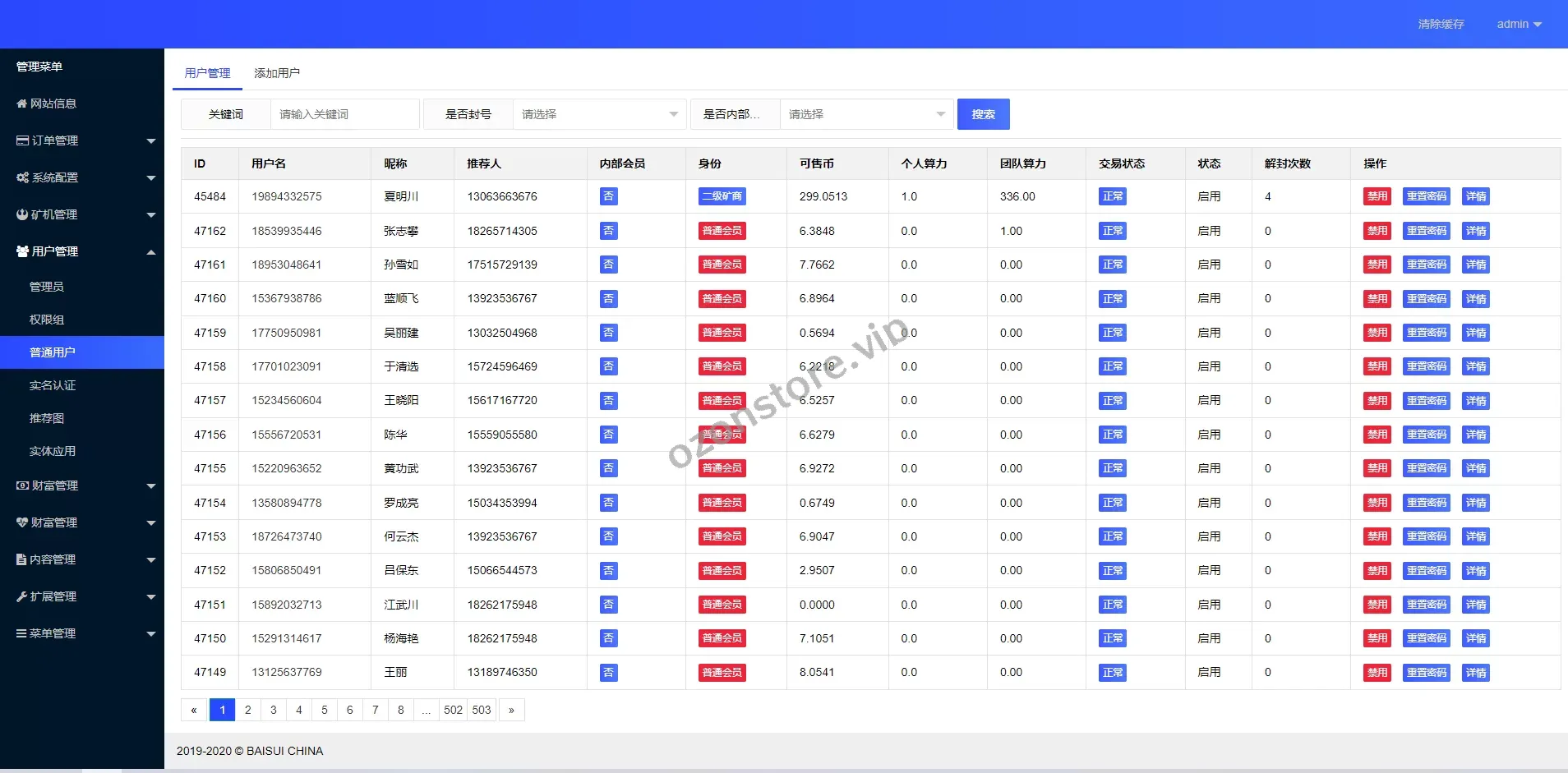Click the 搜索 button

coord(984,114)
